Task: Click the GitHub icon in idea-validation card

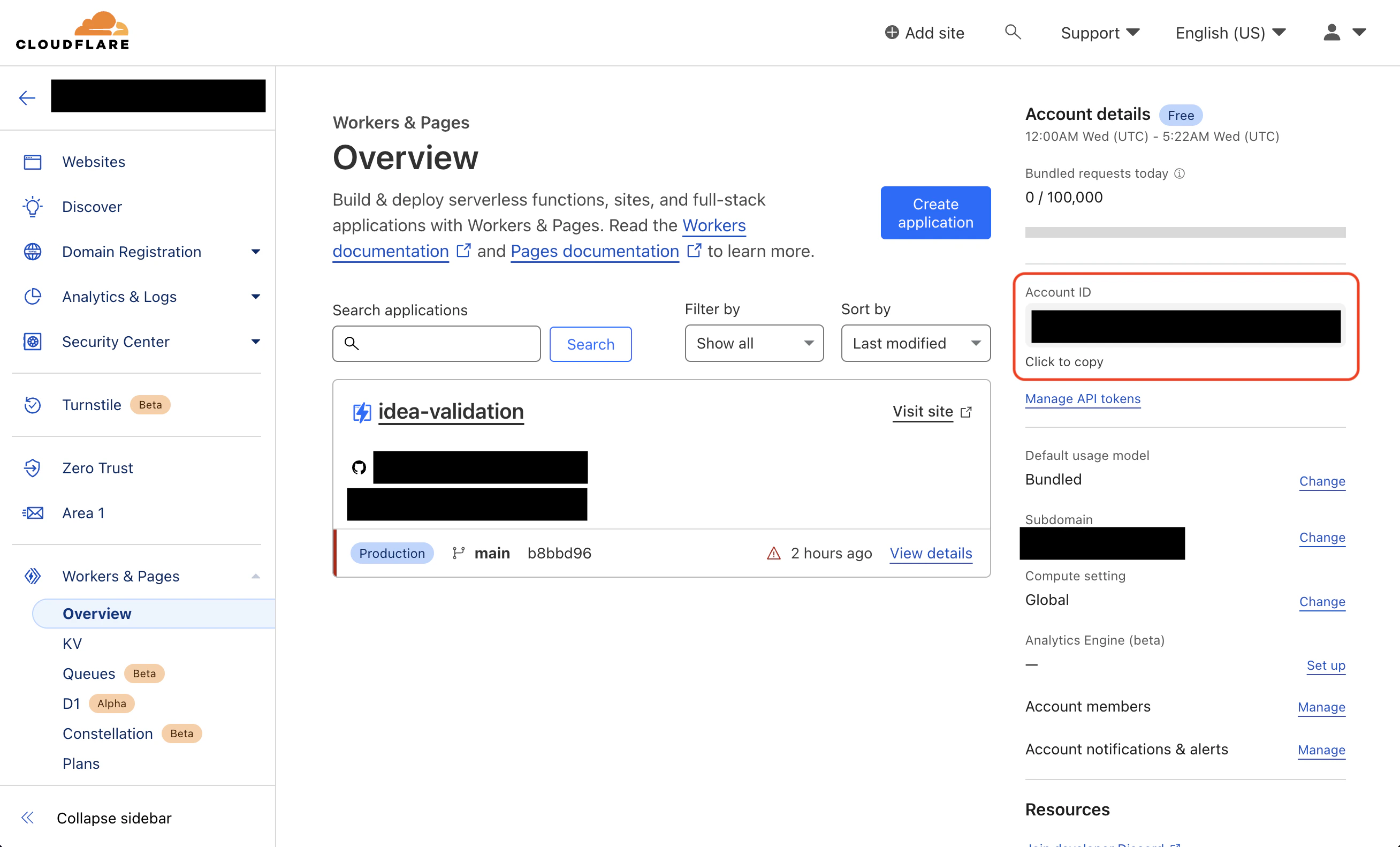Action: pos(359,467)
